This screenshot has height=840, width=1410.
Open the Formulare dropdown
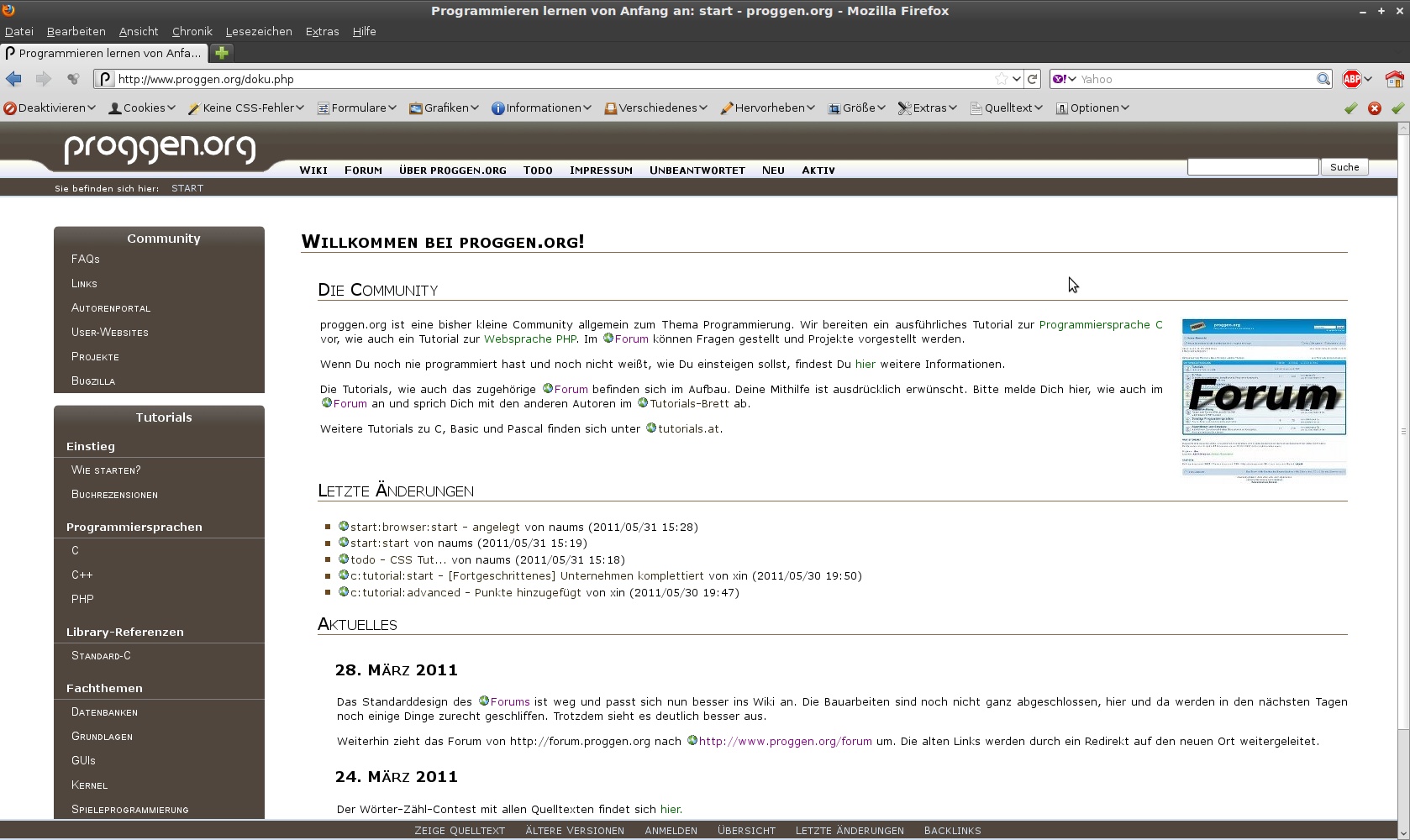coord(357,108)
